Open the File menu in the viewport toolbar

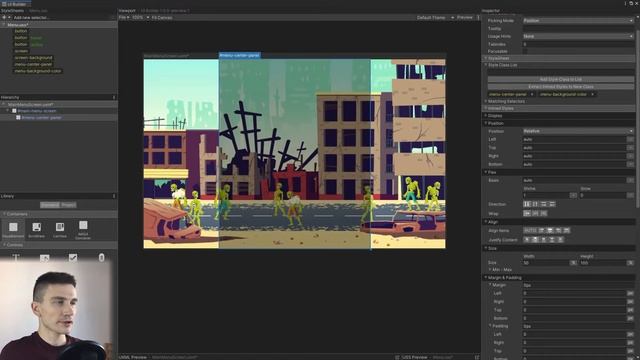[124, 18]
